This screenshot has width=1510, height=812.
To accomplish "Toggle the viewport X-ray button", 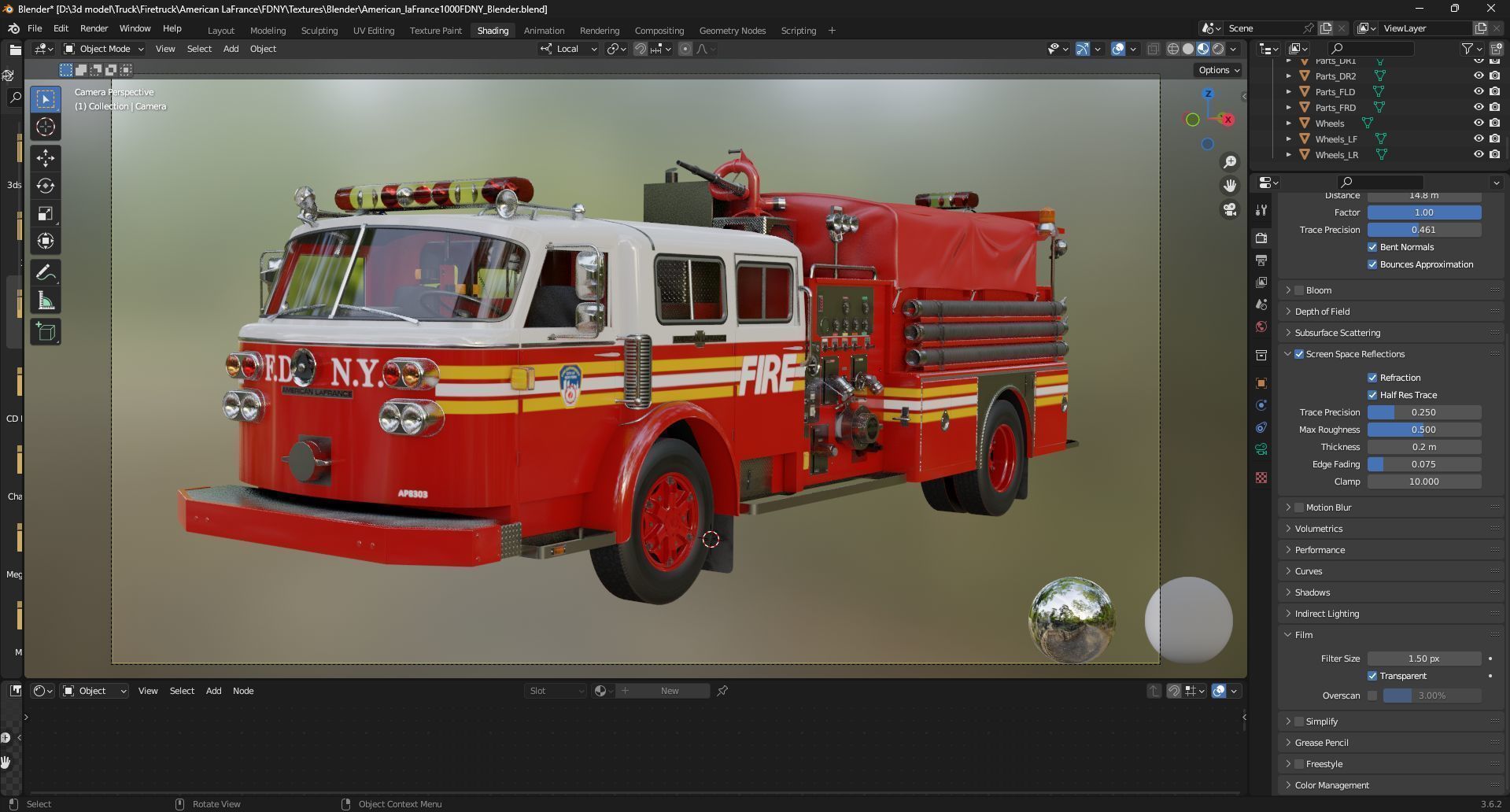I will pos(1153,49).
